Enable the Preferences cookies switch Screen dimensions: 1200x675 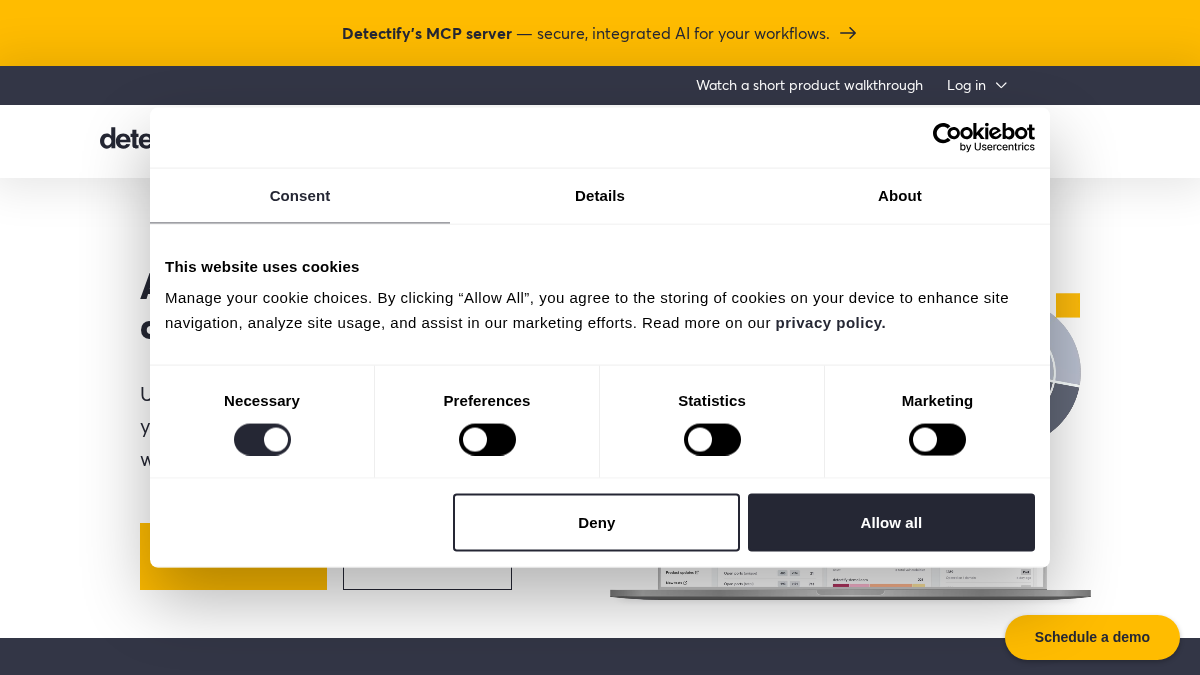tap(487, 440)
